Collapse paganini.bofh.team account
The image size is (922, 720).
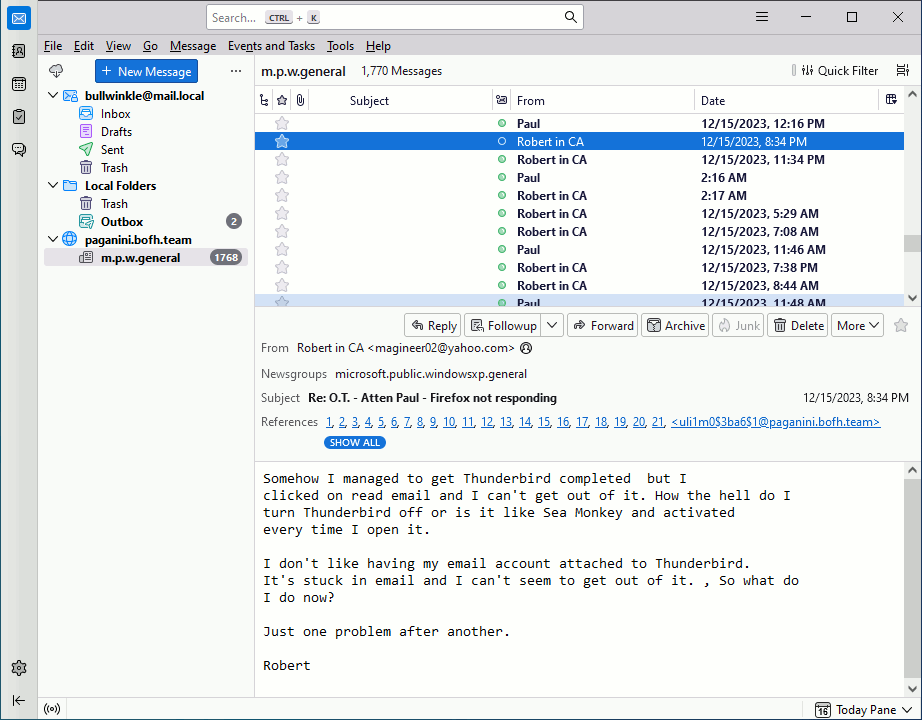(x=53, y=239)
